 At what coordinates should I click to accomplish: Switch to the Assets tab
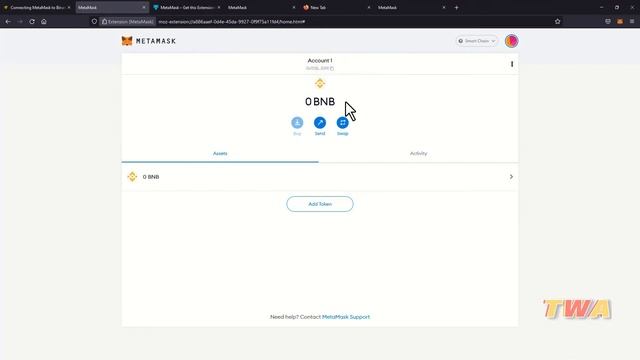pyautogui.click(x=220, y=153)
